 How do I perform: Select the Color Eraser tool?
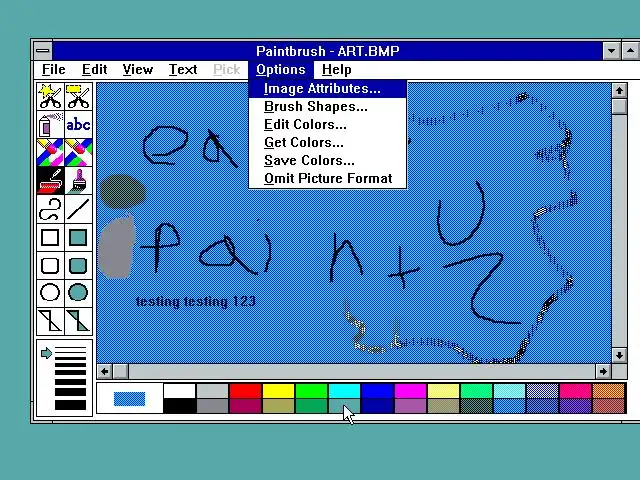50,152
